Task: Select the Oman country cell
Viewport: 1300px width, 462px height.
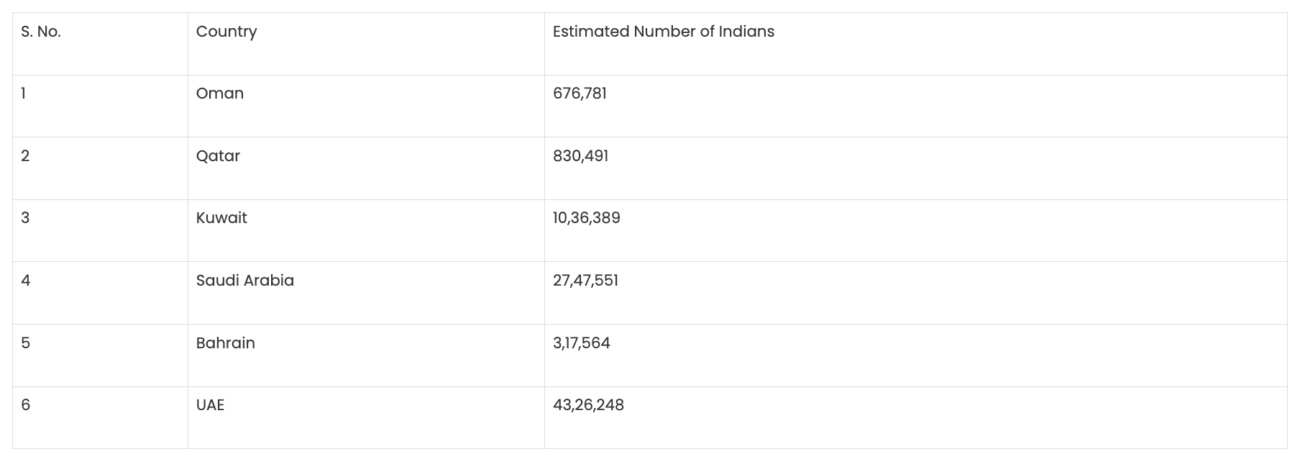Action: pyautogui.click(x=220, y=94)
